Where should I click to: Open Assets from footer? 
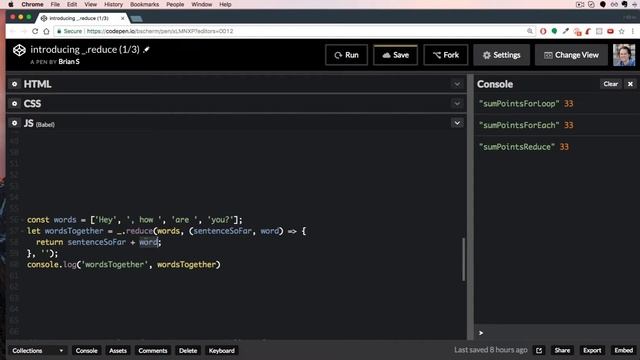pos(118,350)
